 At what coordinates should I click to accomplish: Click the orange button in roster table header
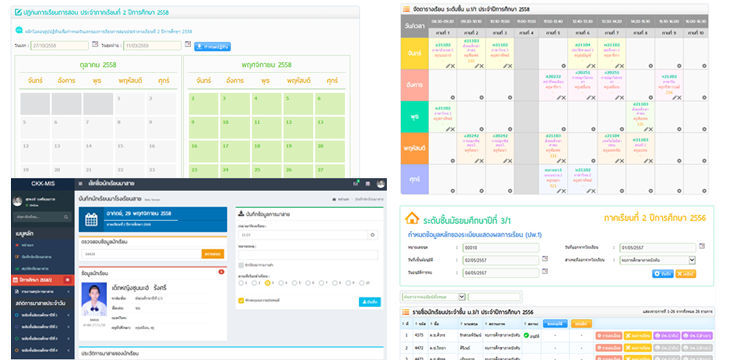pos(581,323)
